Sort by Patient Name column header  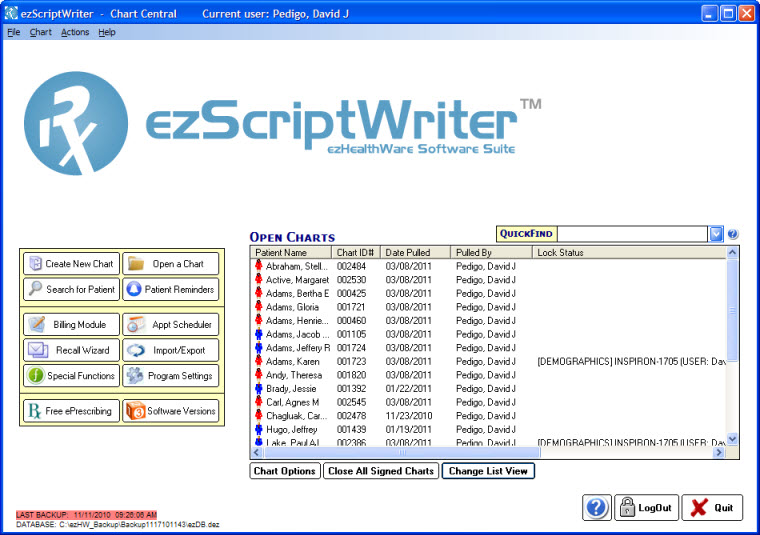click(x=291, y=252)
